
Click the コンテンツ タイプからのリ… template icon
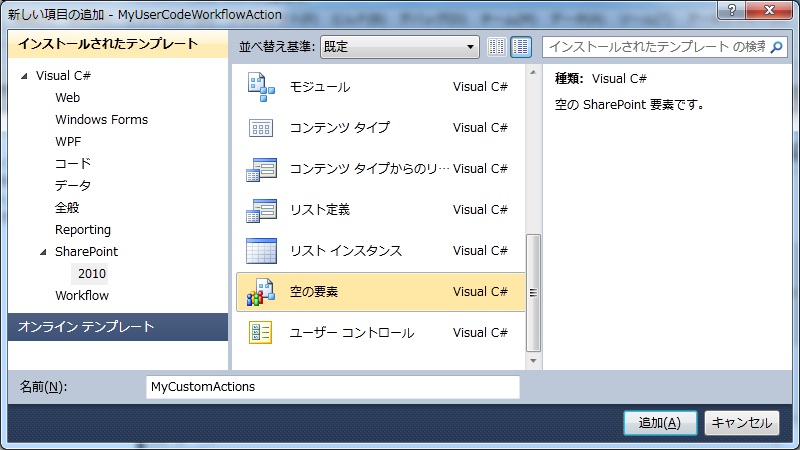pyautogui.click(x=261, y=169)
